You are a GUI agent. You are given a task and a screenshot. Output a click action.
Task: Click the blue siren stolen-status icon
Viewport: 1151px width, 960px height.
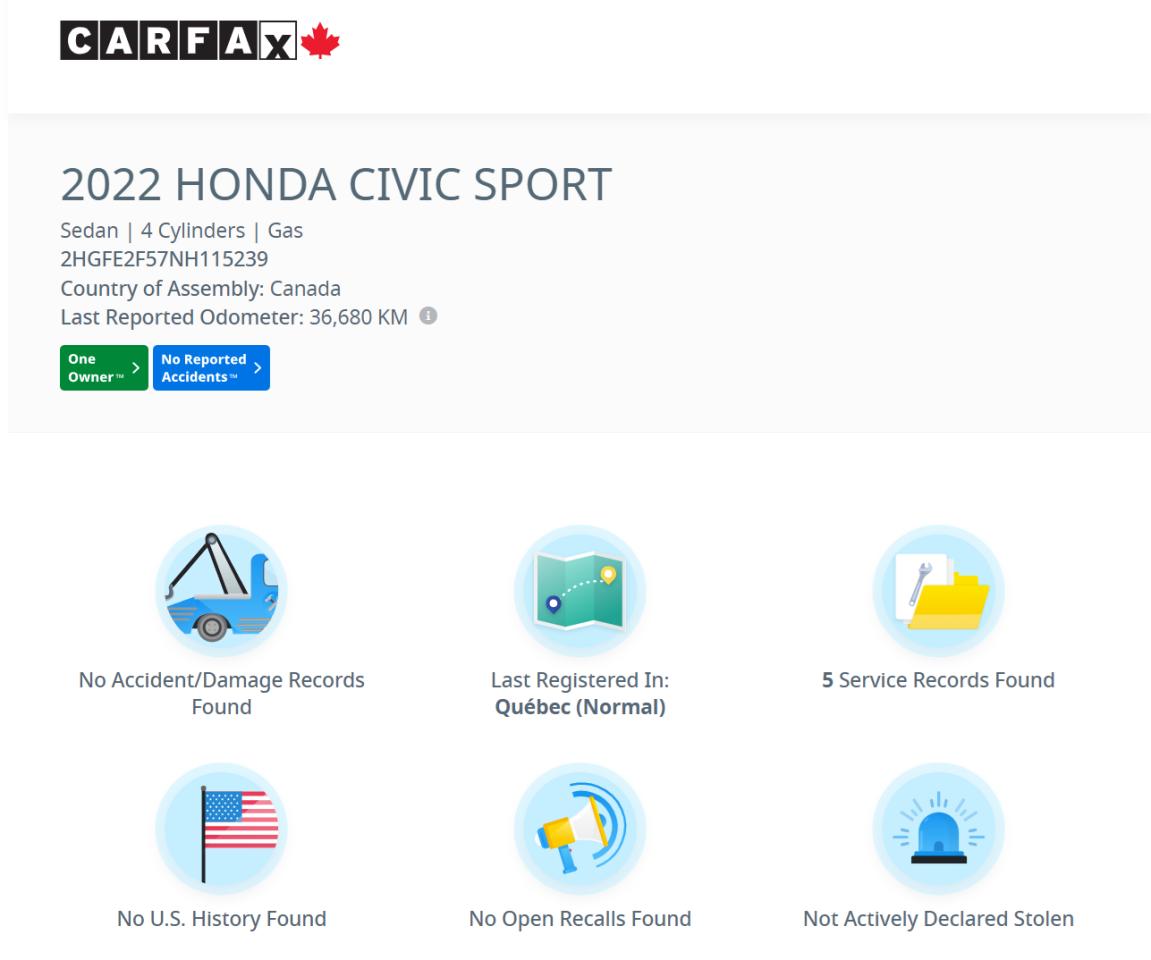point(938,829)
